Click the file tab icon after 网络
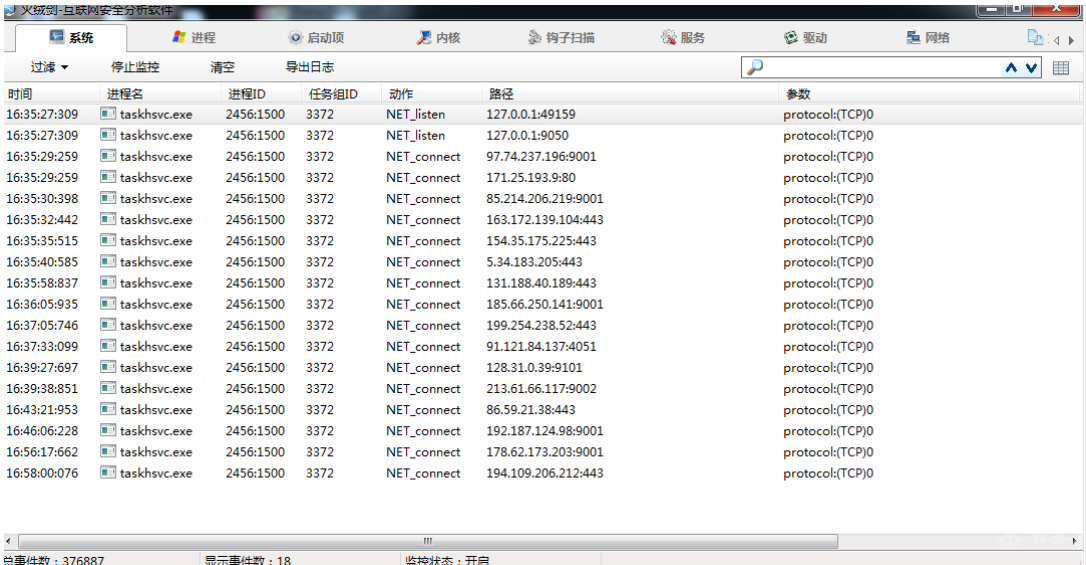Image resolution: width=1086 pixels, height=565 pixels. (x=1035, y=37)
